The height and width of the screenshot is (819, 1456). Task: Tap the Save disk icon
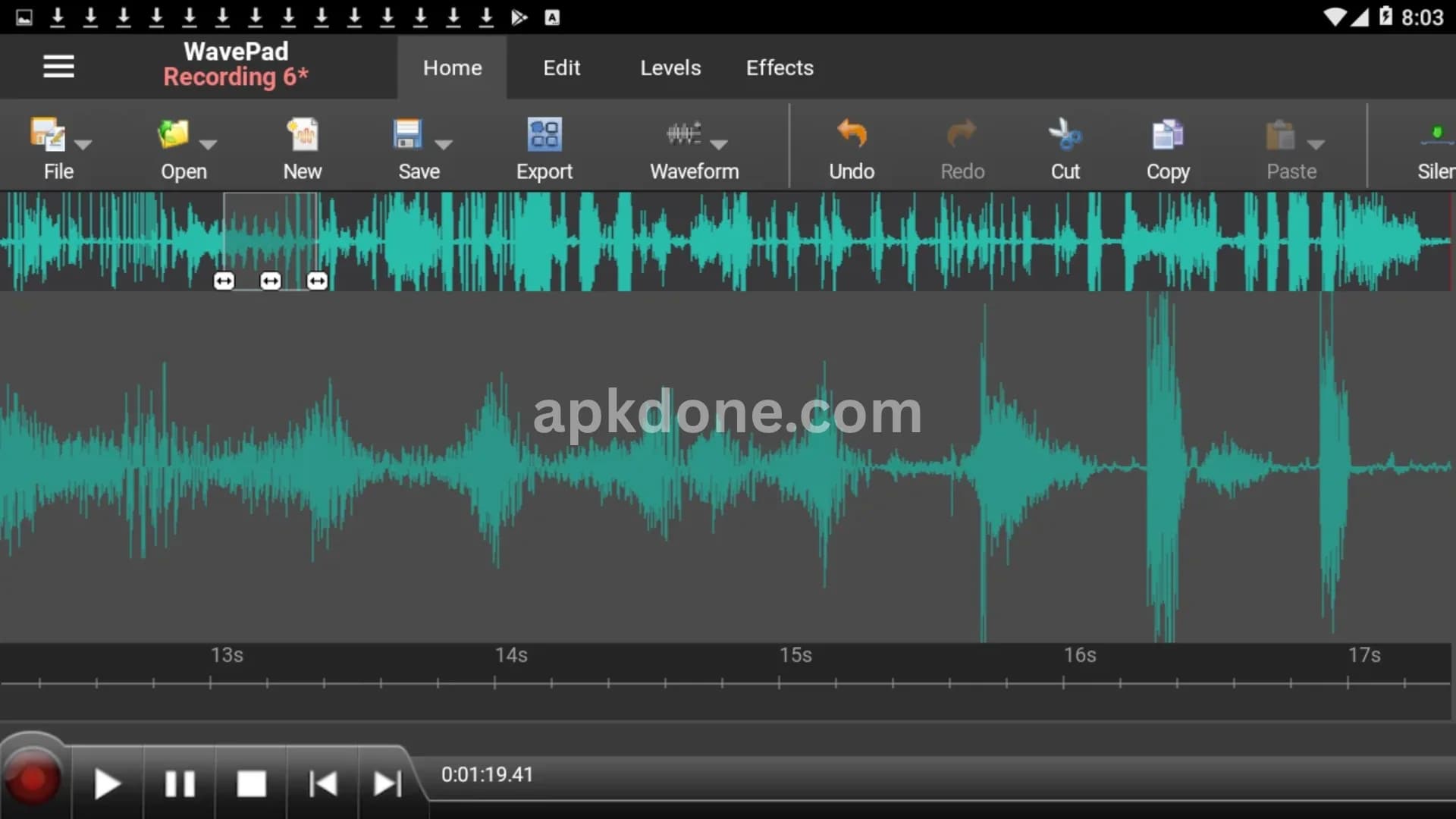[x=407, y=134]
